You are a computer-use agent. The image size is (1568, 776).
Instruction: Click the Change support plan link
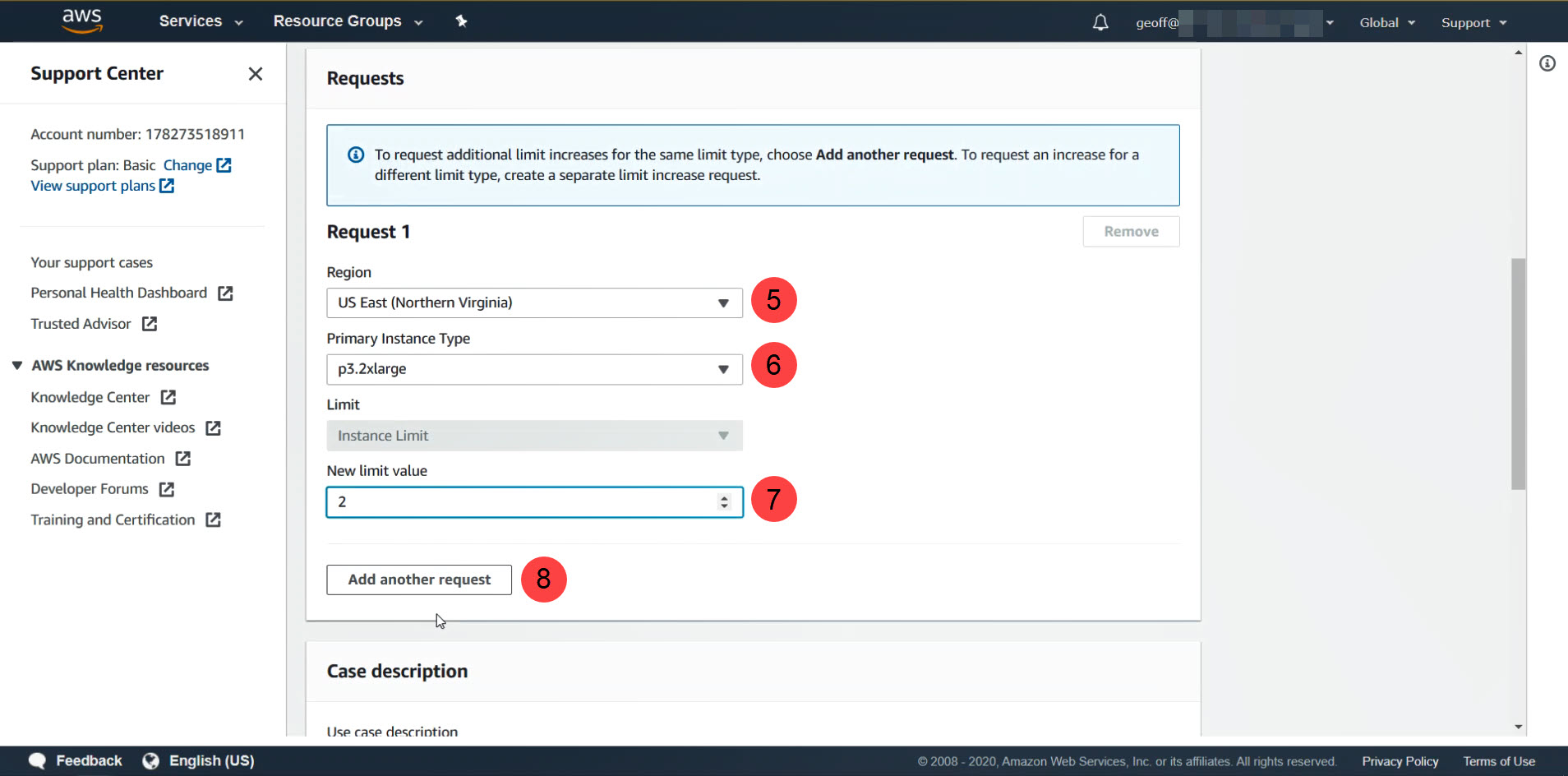(187, 165)
